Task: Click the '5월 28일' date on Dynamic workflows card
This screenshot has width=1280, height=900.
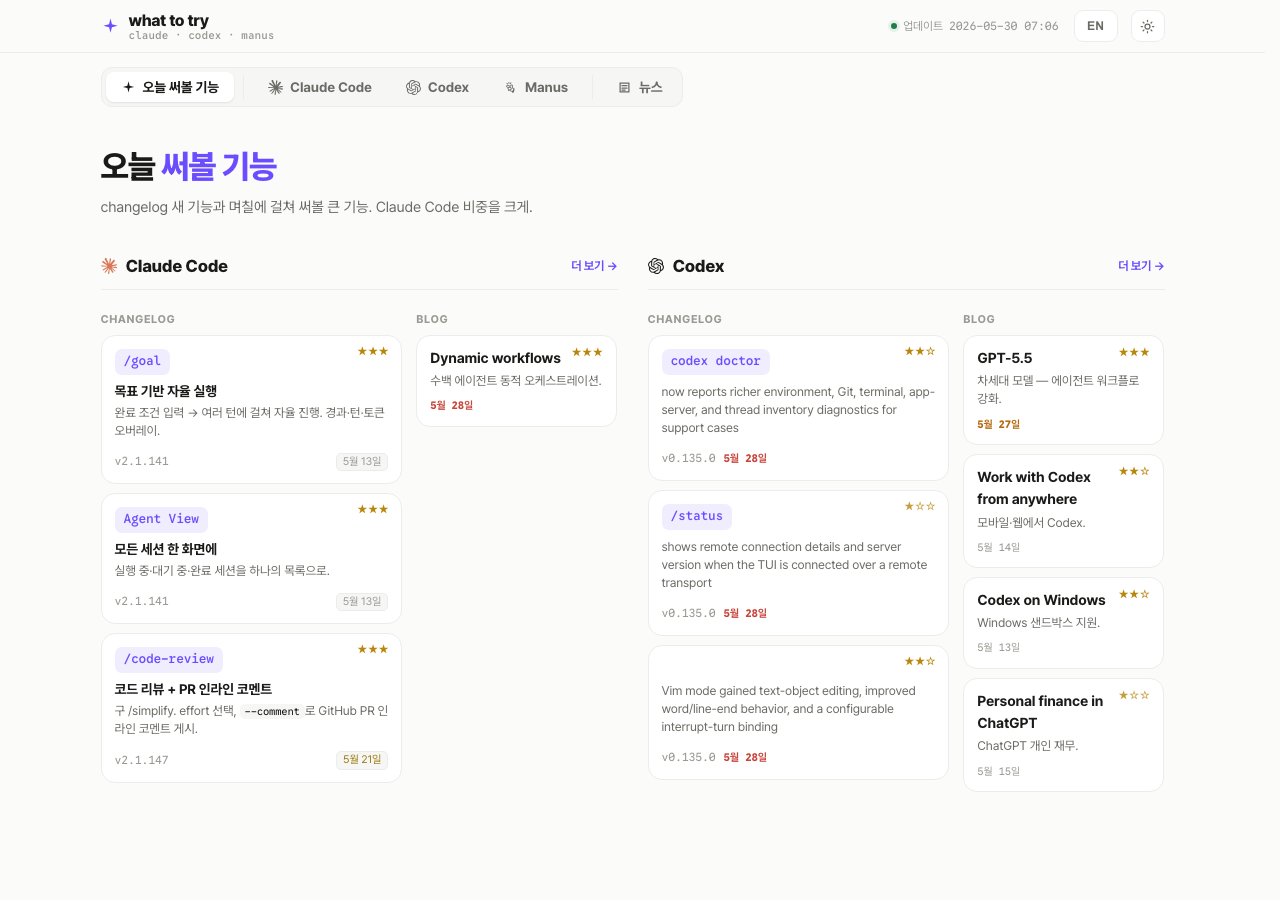Action: click(452, 405)
